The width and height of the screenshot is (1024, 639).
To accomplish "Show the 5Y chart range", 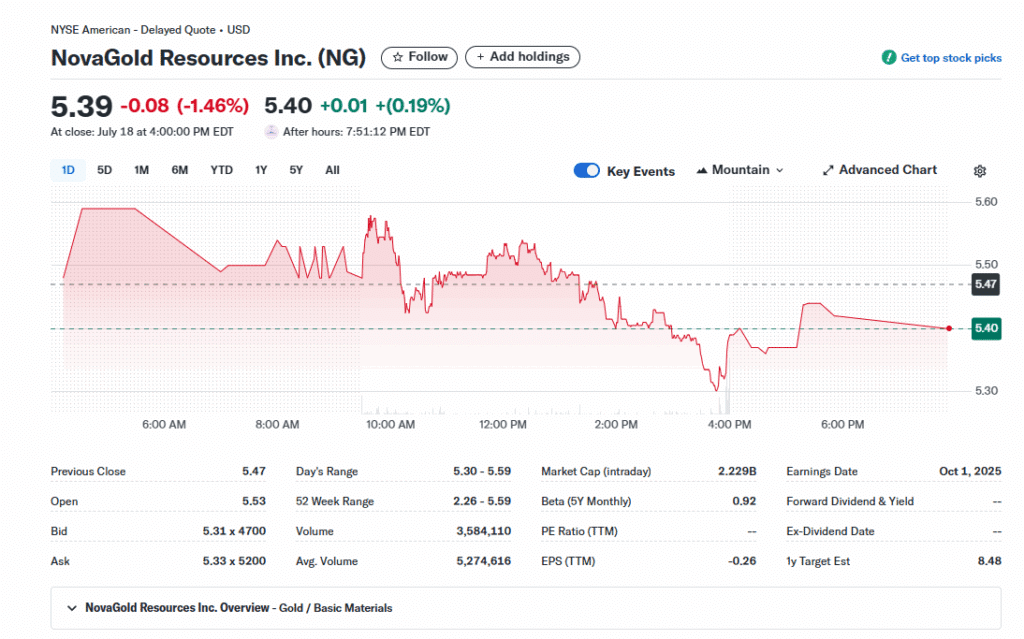I will 296,170.
